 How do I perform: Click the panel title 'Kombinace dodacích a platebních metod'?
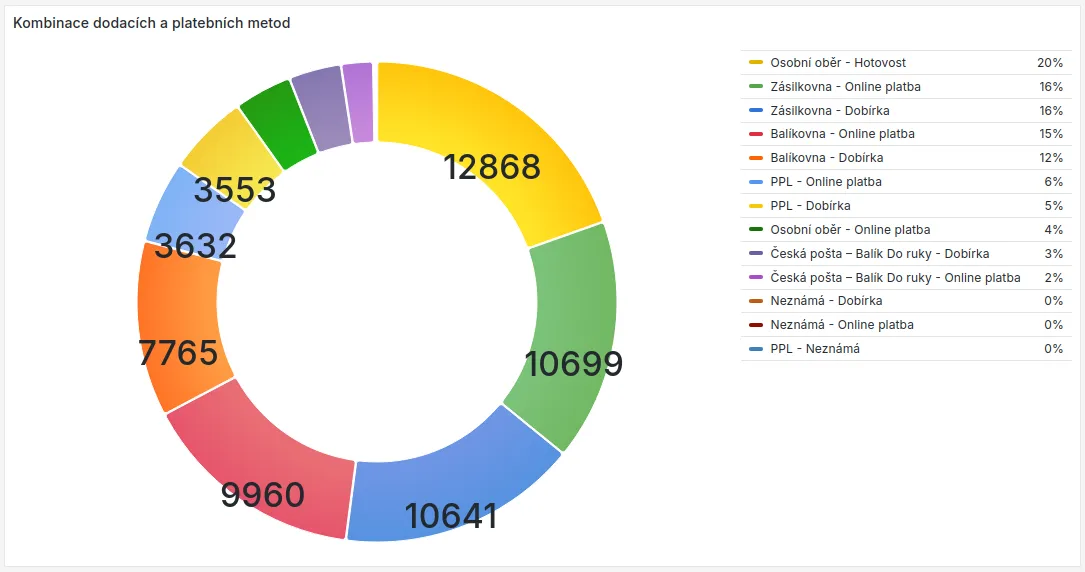click(151, 23)
